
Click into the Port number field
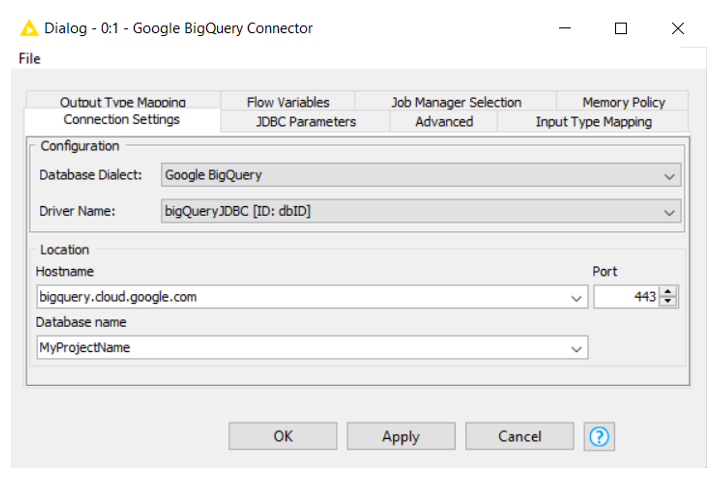626,297
